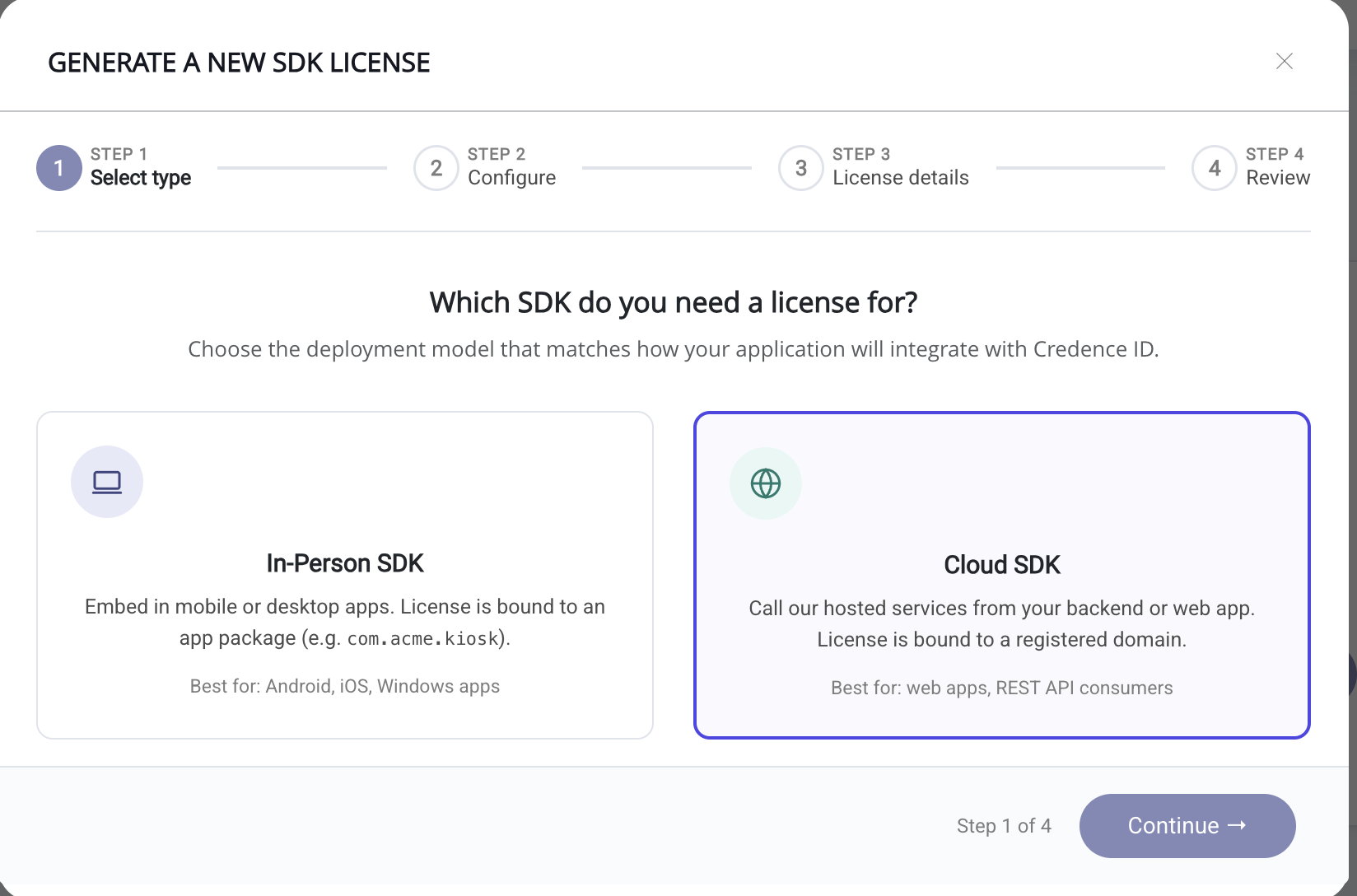This screenshot has width=1357, height=896.
Task: Click step 3 number circle
Action: pos(801,168)
